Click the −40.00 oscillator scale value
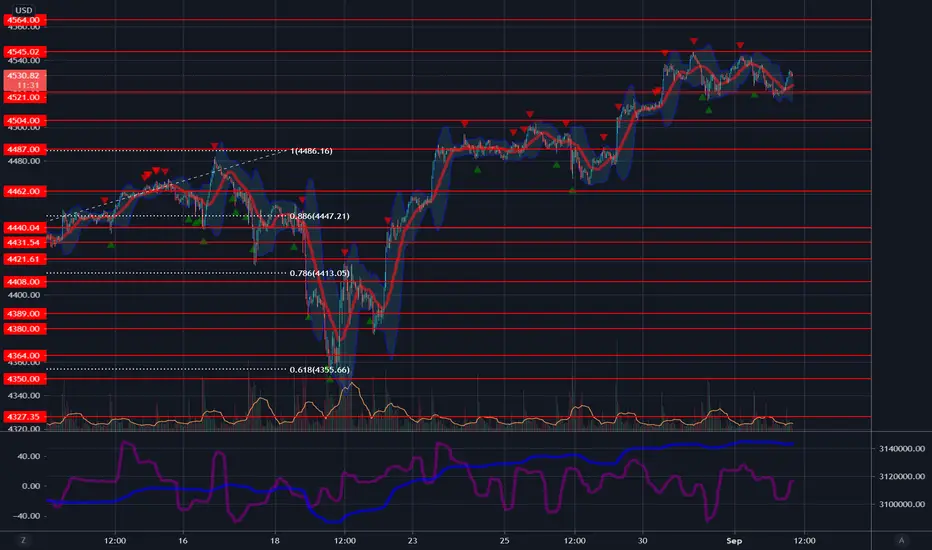Screen dimensions: 932x550 (26, 516)
